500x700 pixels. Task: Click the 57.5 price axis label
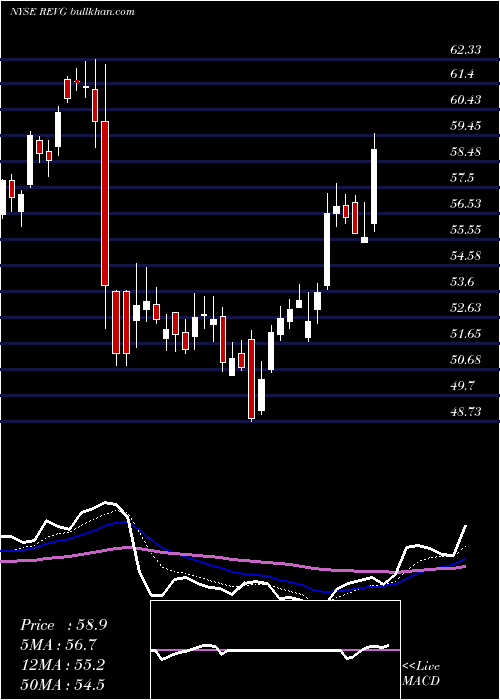pyautogui.click(x=462, y=178)
